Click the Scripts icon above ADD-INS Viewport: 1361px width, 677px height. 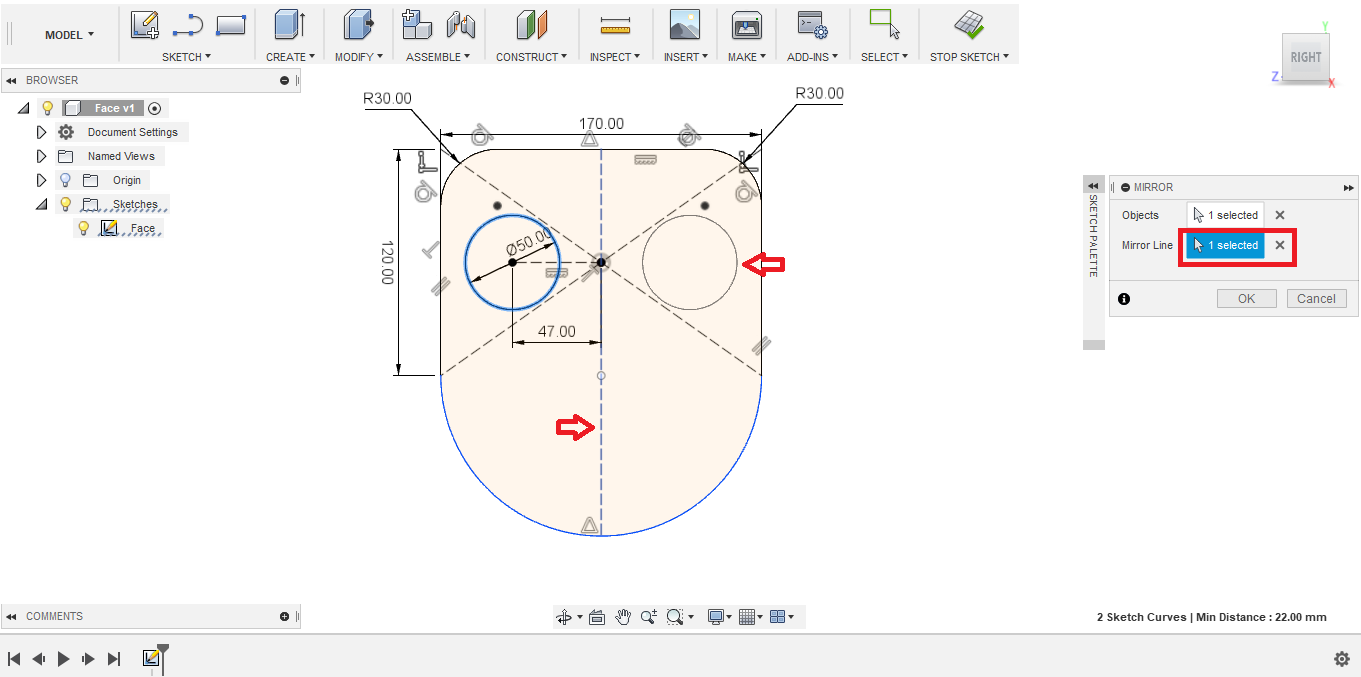[x=812, y=25]
